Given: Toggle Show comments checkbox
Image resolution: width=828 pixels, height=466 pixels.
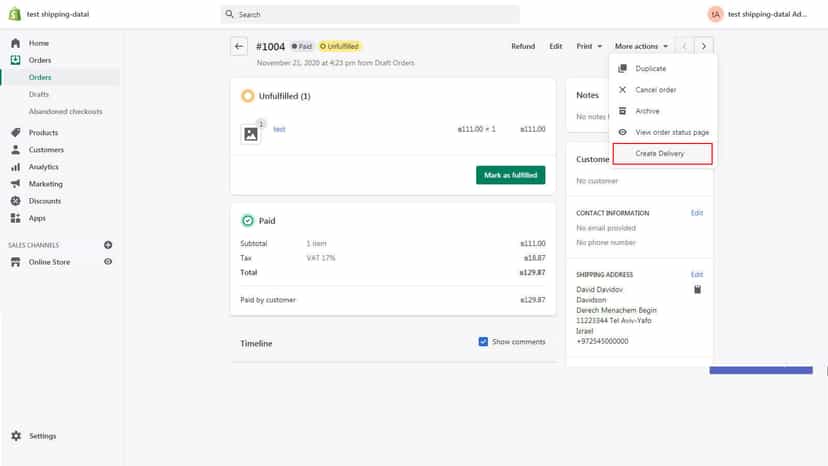Looking at the screenshot, I should 483,342.
